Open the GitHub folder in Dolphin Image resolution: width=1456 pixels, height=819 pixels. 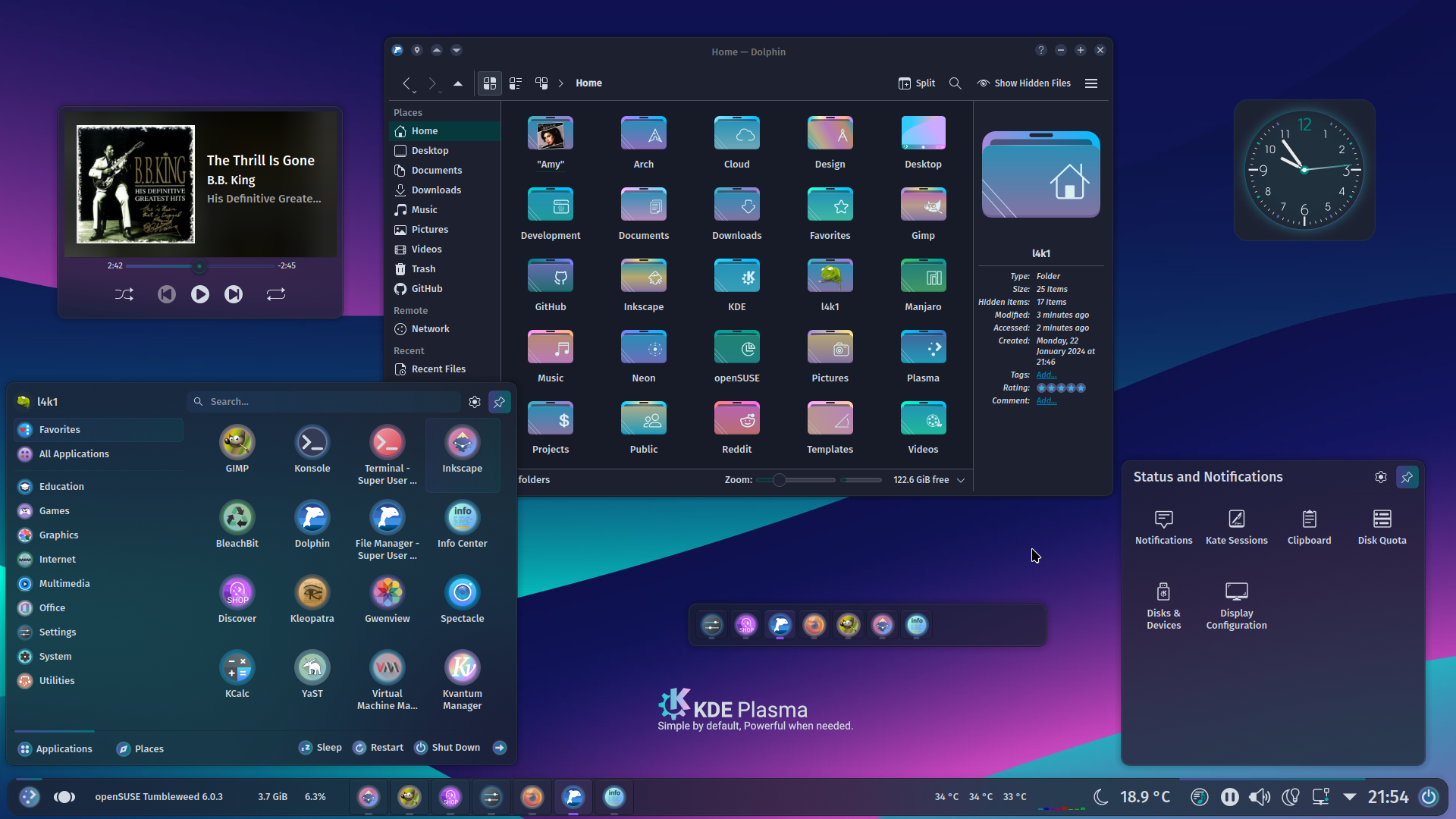tap(550, 286)
